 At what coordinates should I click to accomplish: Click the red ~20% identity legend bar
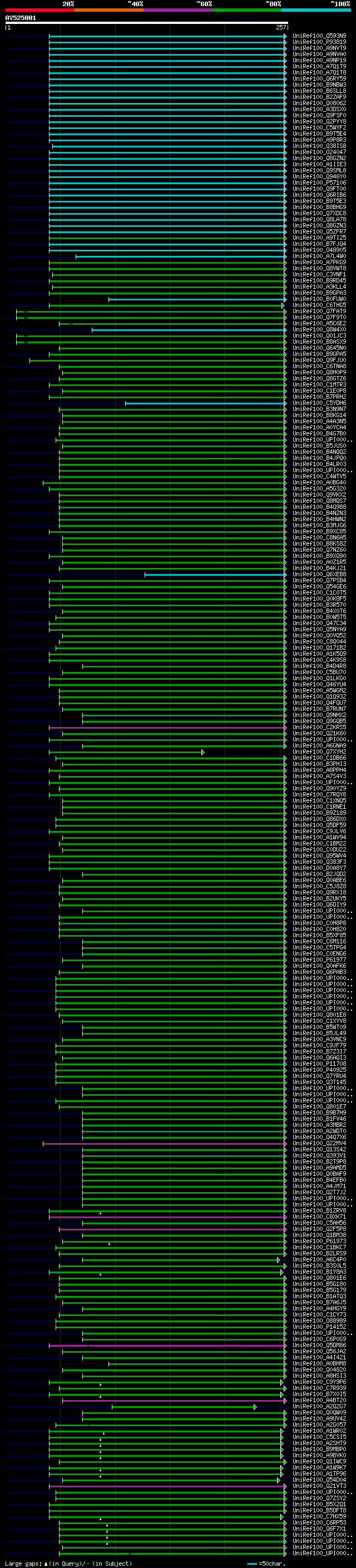[x=40, y=10]
